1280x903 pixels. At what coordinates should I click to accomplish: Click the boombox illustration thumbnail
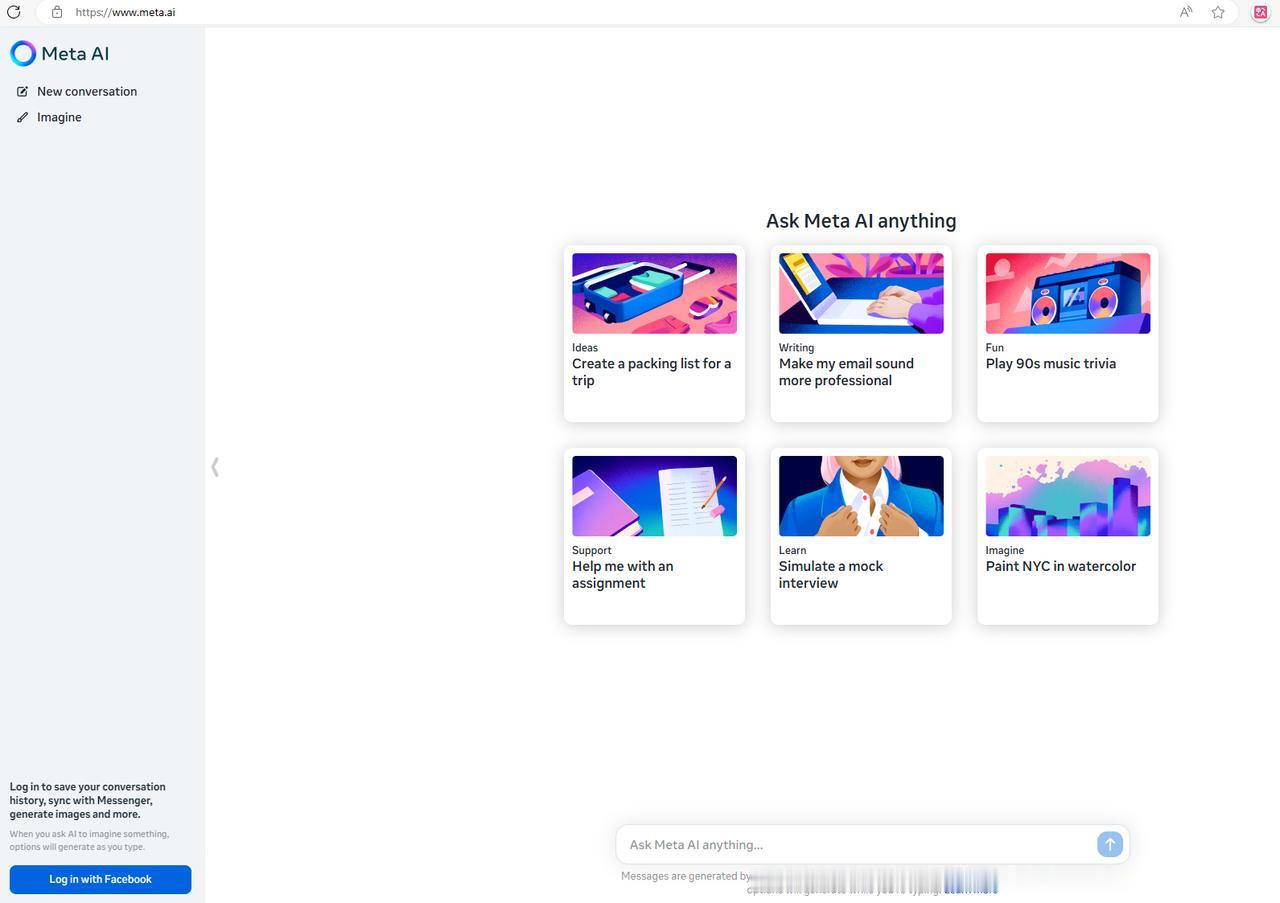click(1068, 293)
